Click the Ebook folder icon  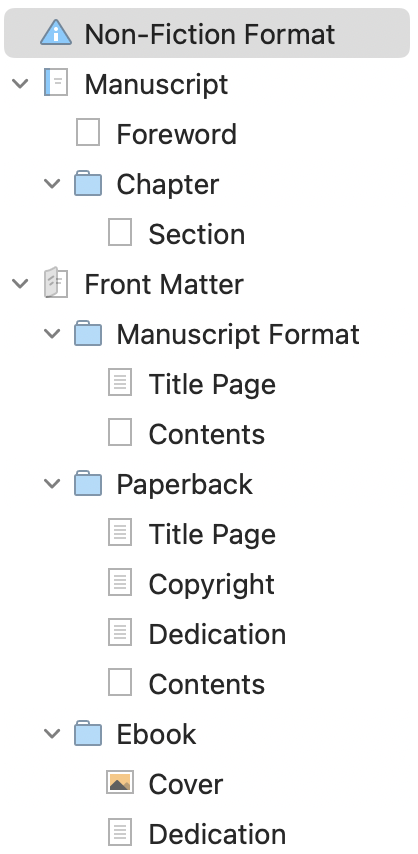[88, 734]
